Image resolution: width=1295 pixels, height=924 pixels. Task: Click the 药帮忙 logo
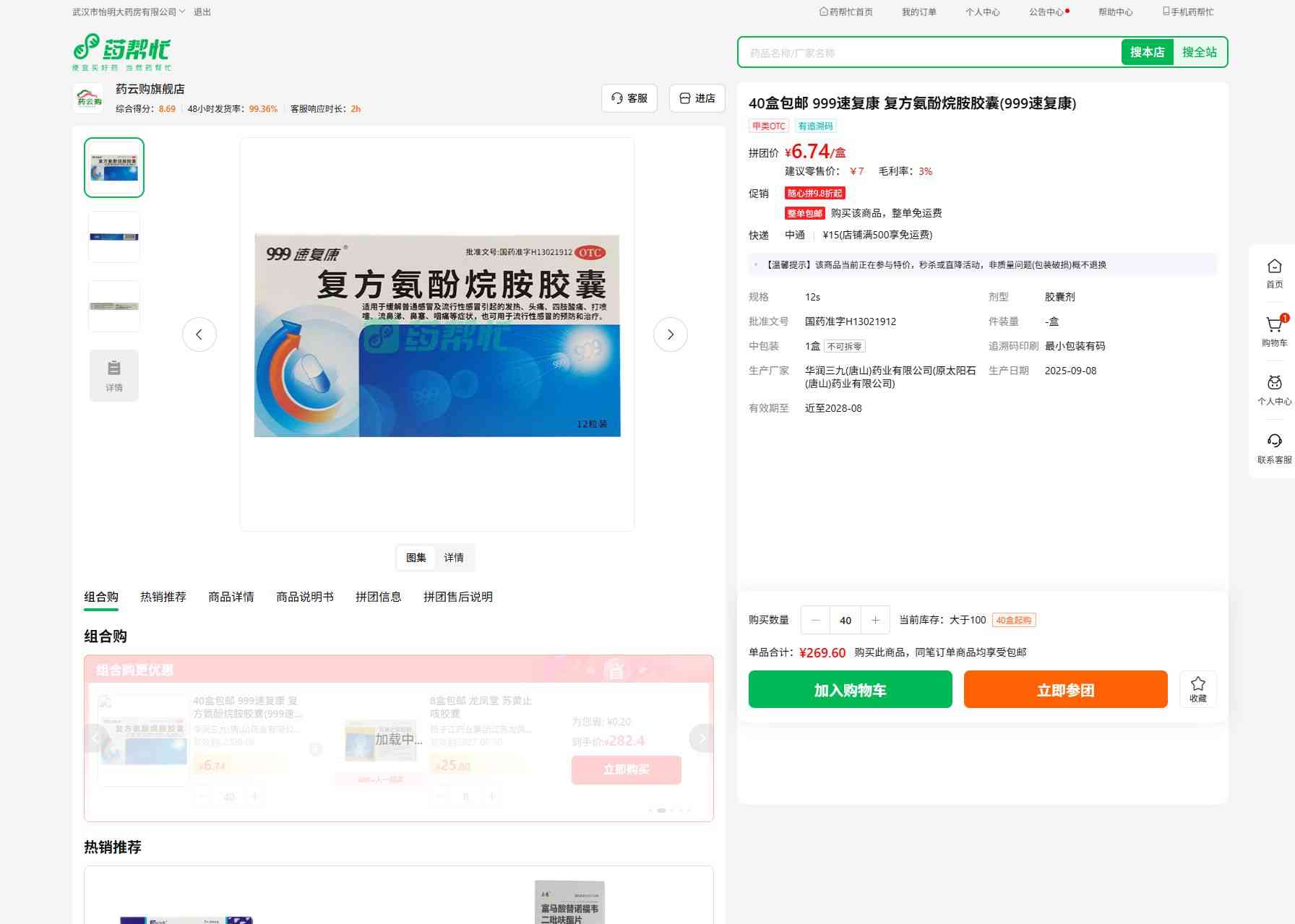tap(121, 52)
